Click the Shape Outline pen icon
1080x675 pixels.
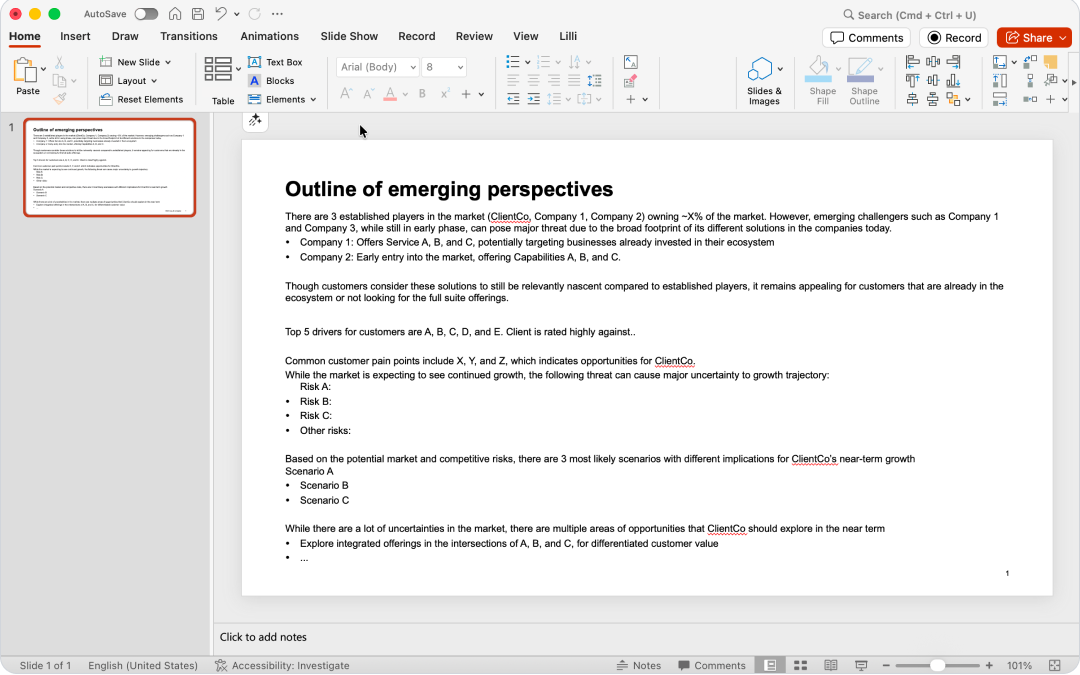tap(860, 69)
